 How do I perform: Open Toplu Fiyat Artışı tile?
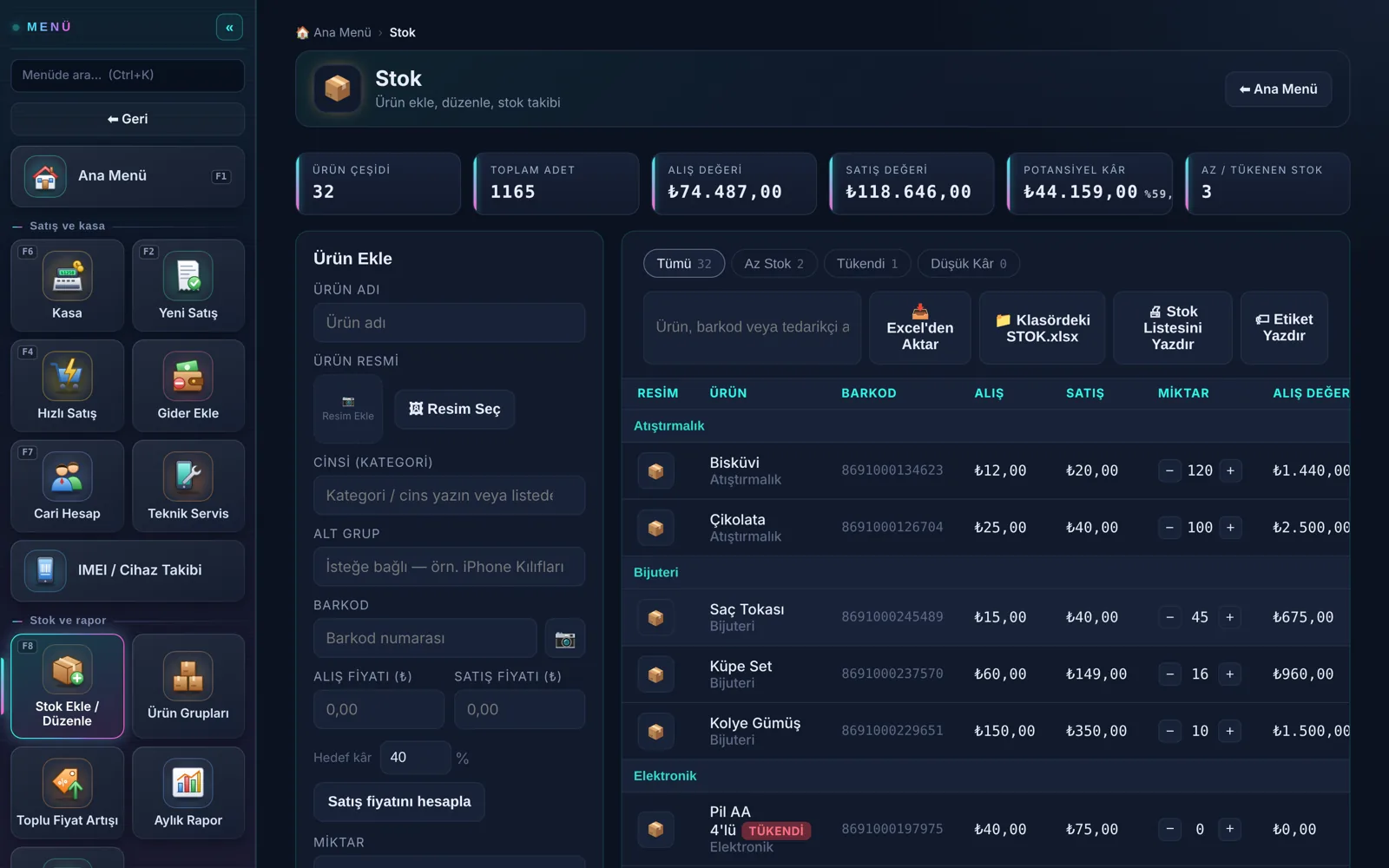[x=67, y=792]
